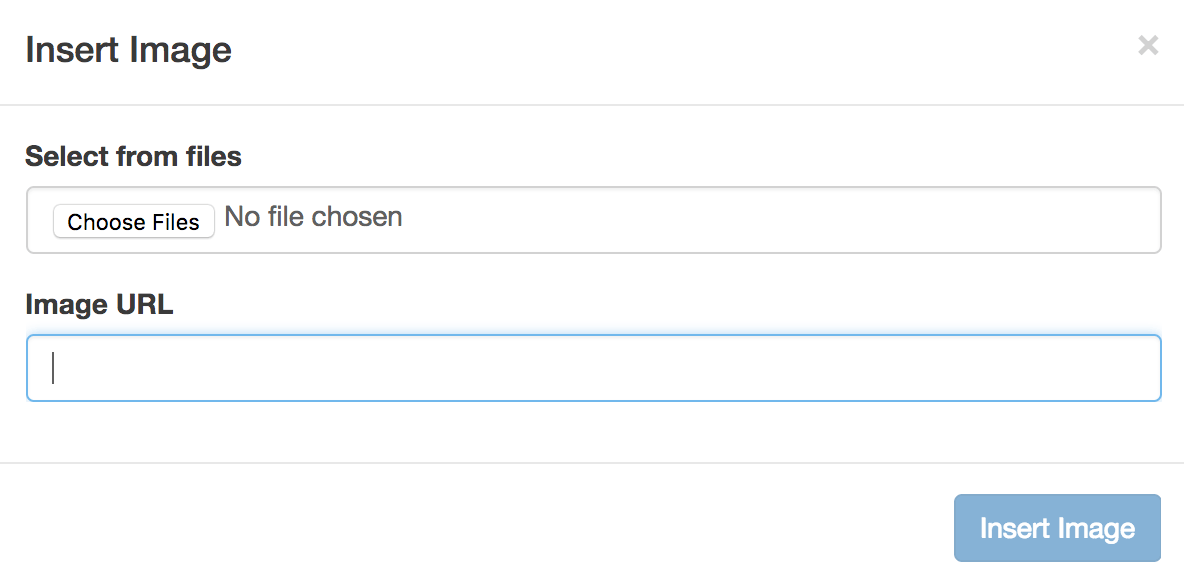Click the file chooser row below 'Select from files'
1184x586 pixels.
592,219
